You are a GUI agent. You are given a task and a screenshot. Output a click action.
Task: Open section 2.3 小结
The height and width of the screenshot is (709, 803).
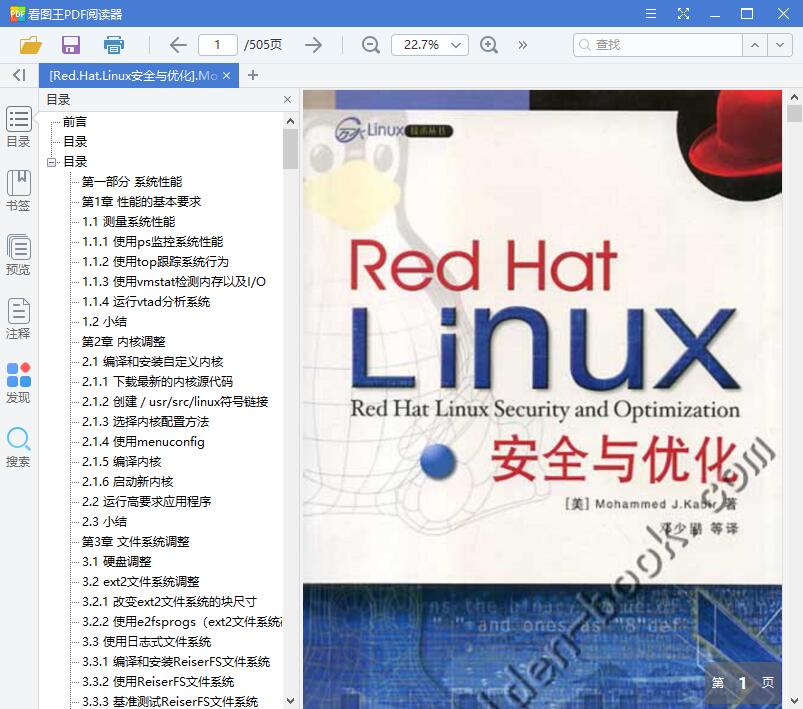coord(104,521)
